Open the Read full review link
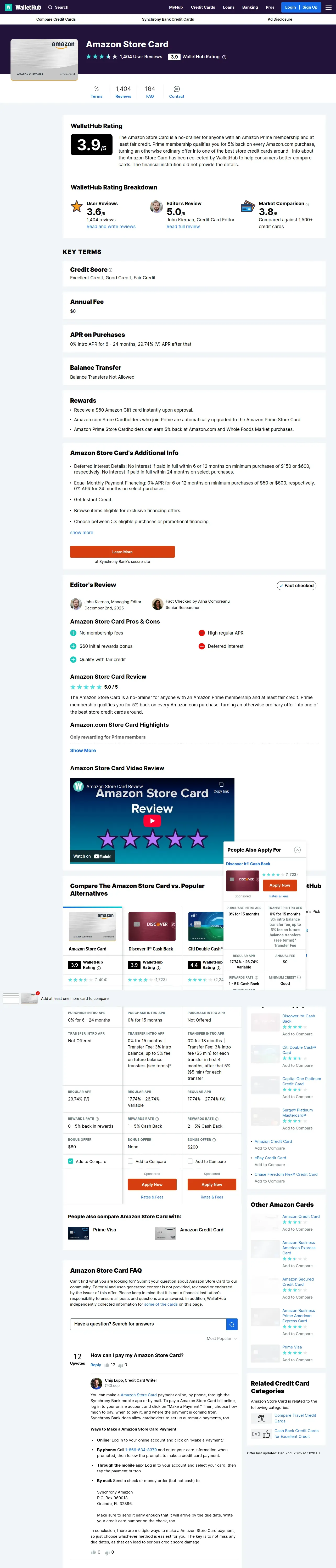 pos(183,226)
